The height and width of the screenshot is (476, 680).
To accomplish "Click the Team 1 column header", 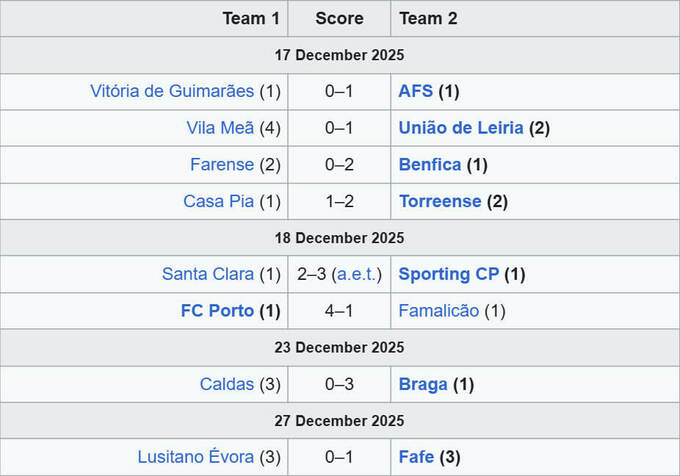I will [251, 18].
